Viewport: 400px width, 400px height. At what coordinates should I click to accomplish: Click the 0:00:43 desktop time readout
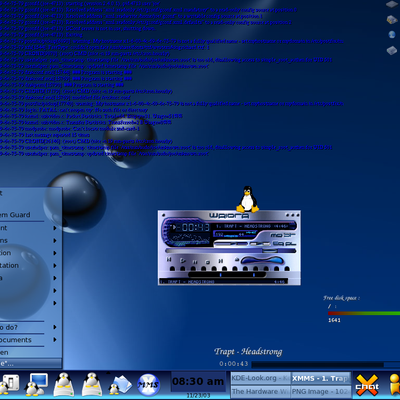click(234, 364)
